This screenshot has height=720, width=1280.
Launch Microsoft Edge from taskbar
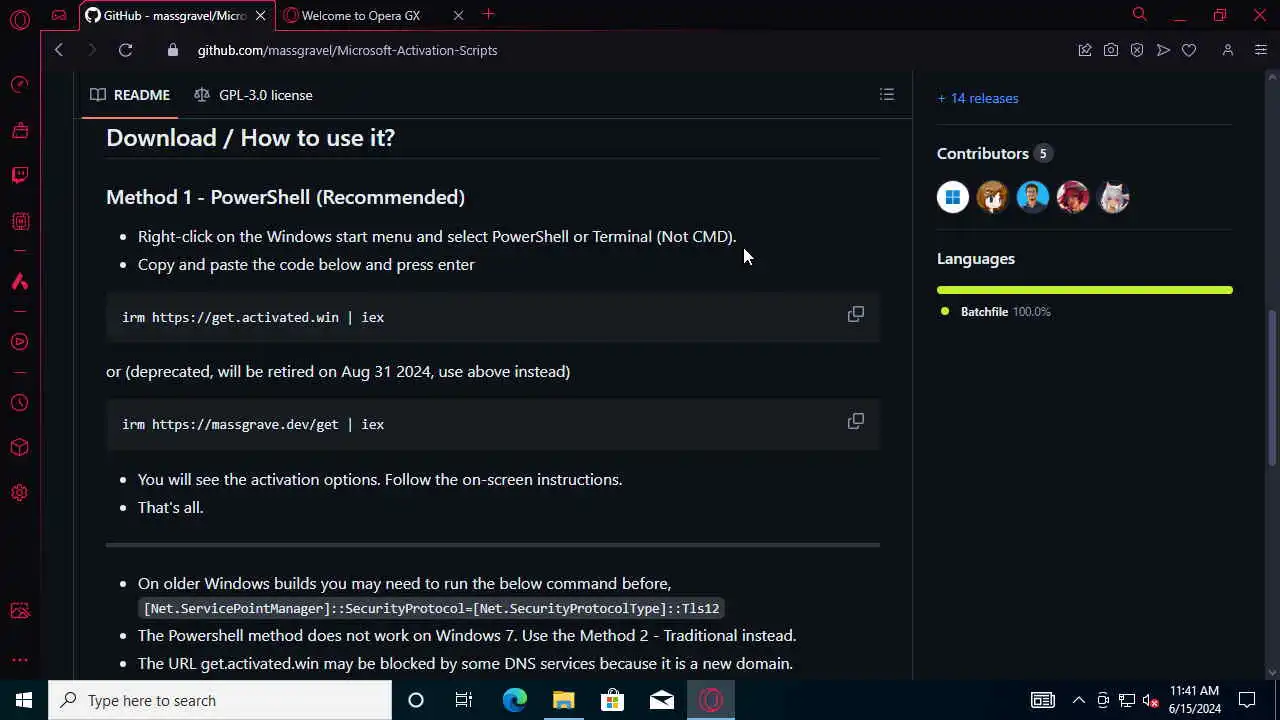(514, 700)
